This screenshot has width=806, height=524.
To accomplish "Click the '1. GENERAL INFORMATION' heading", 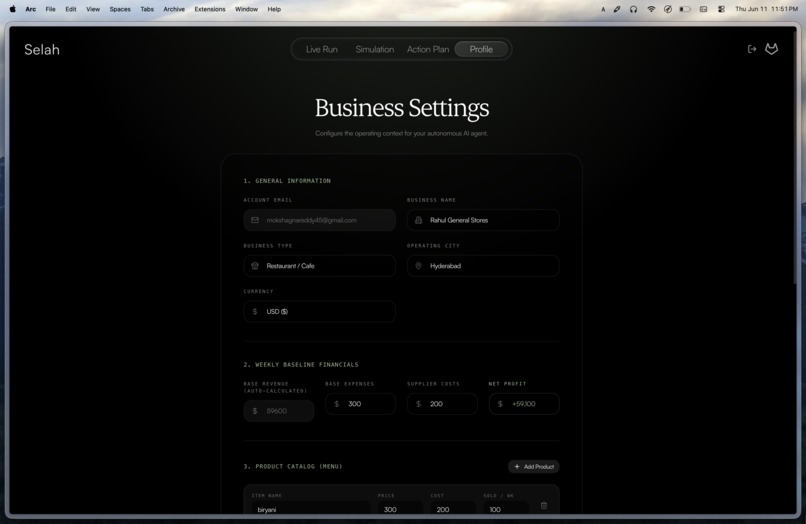I will pos(287,181).
